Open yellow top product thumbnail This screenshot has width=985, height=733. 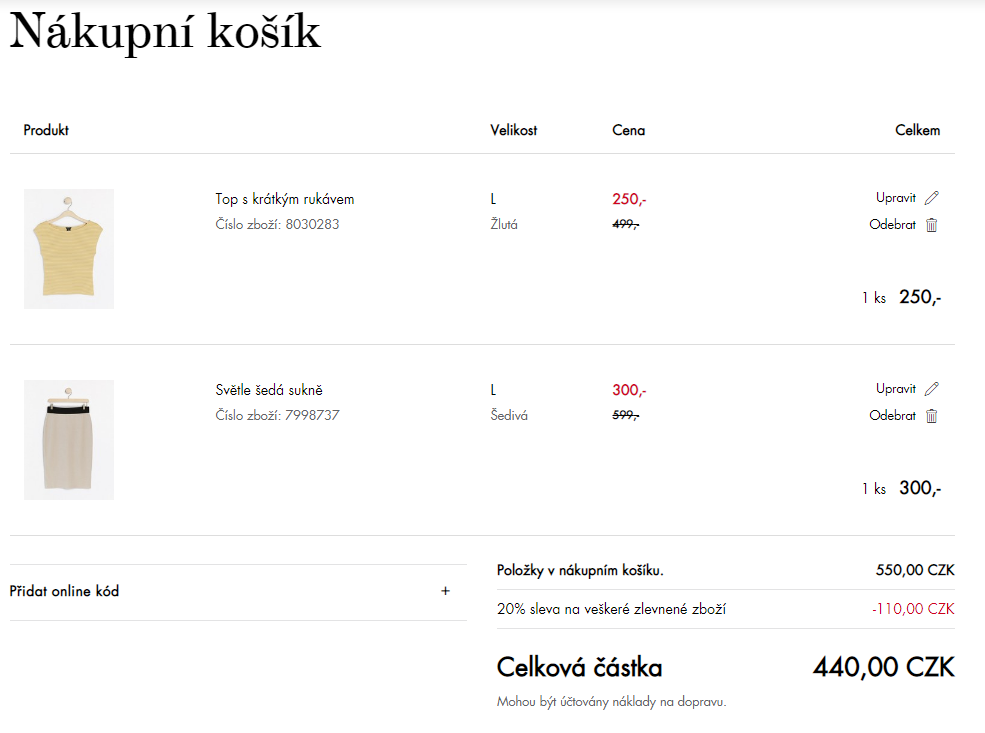(69, 249)
